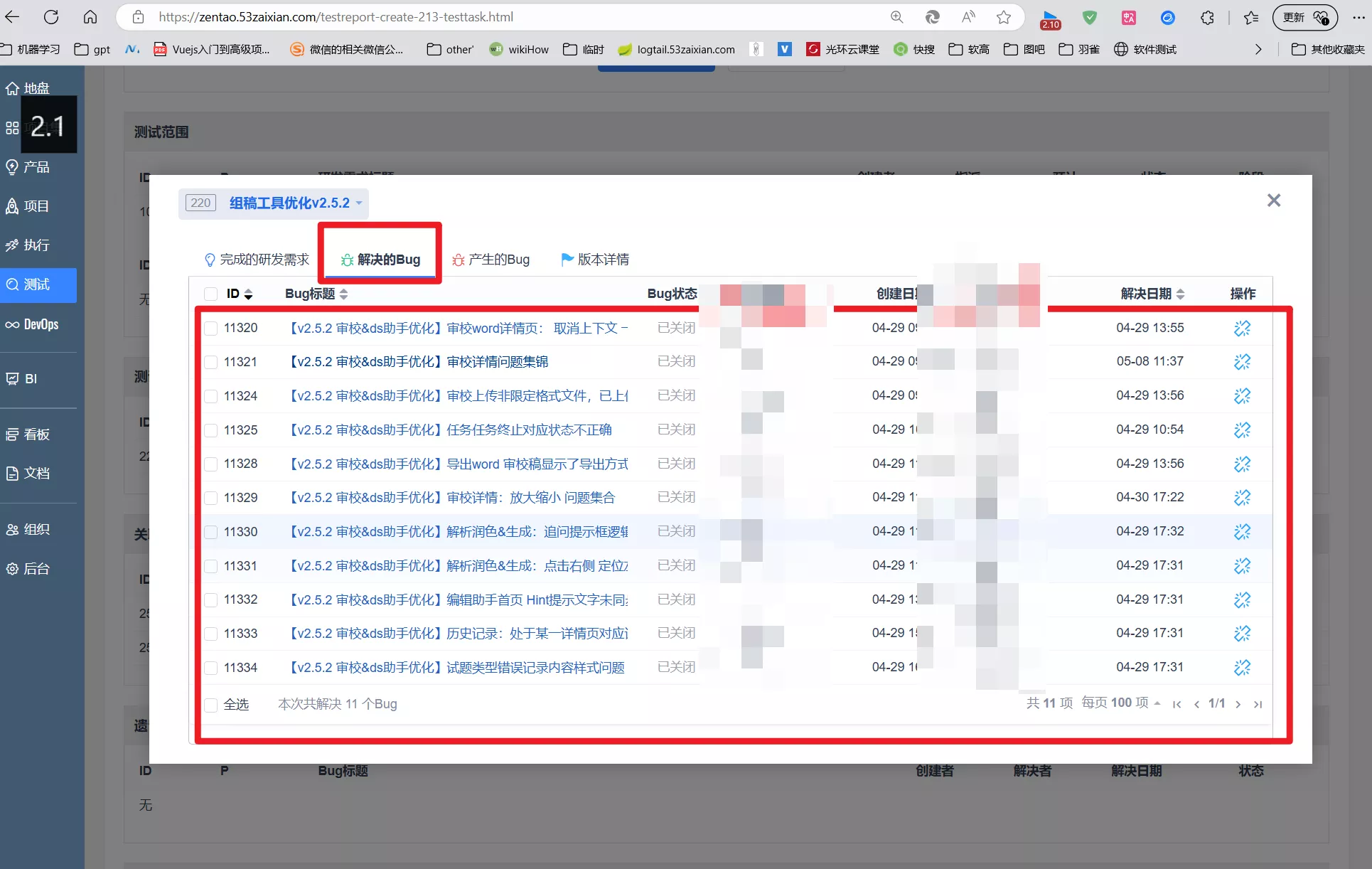Sort table by ID column
The height and width of the screenshot is (869, 1372).
click(240, 294)
